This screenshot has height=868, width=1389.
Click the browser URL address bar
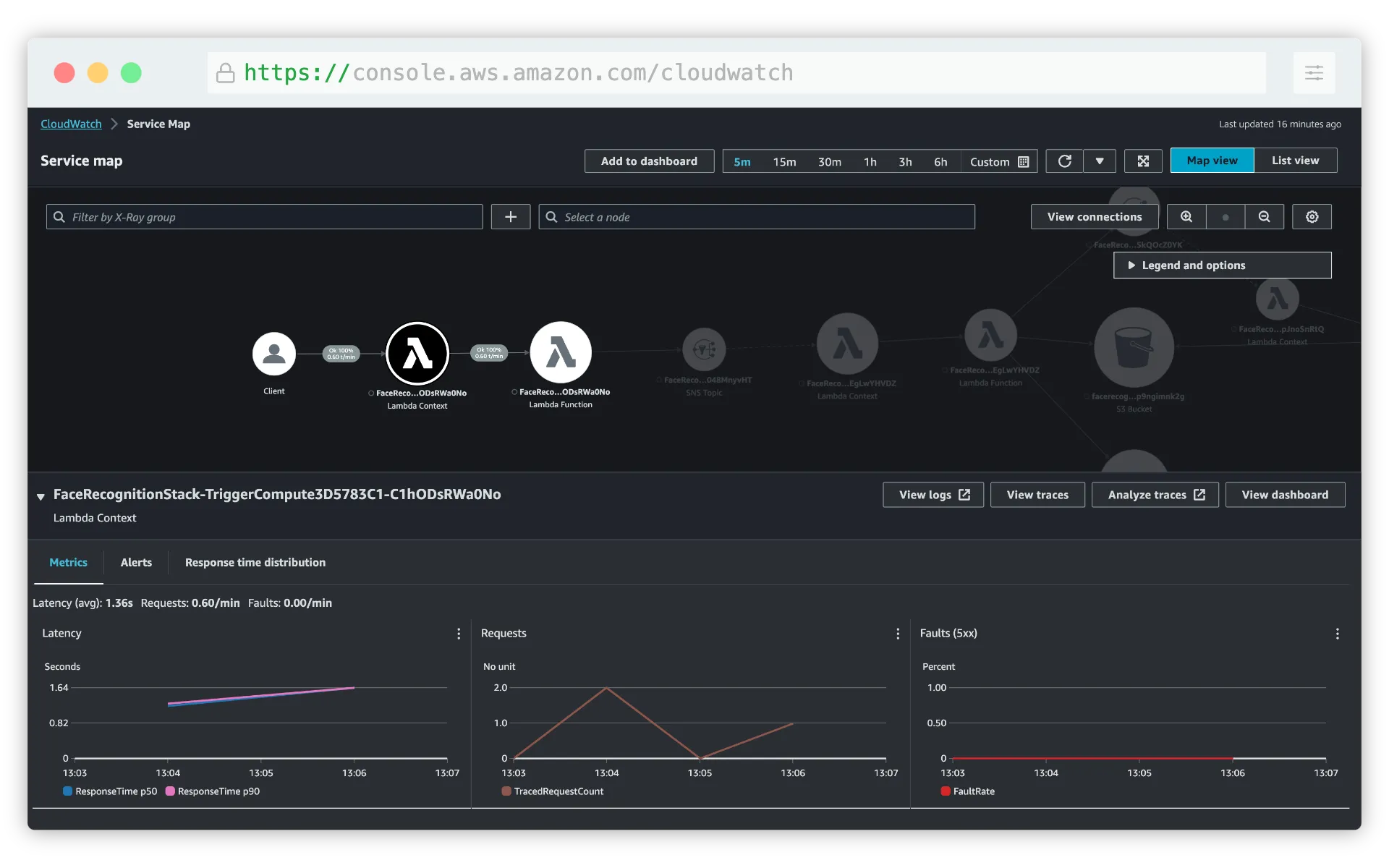click(736, 72)
